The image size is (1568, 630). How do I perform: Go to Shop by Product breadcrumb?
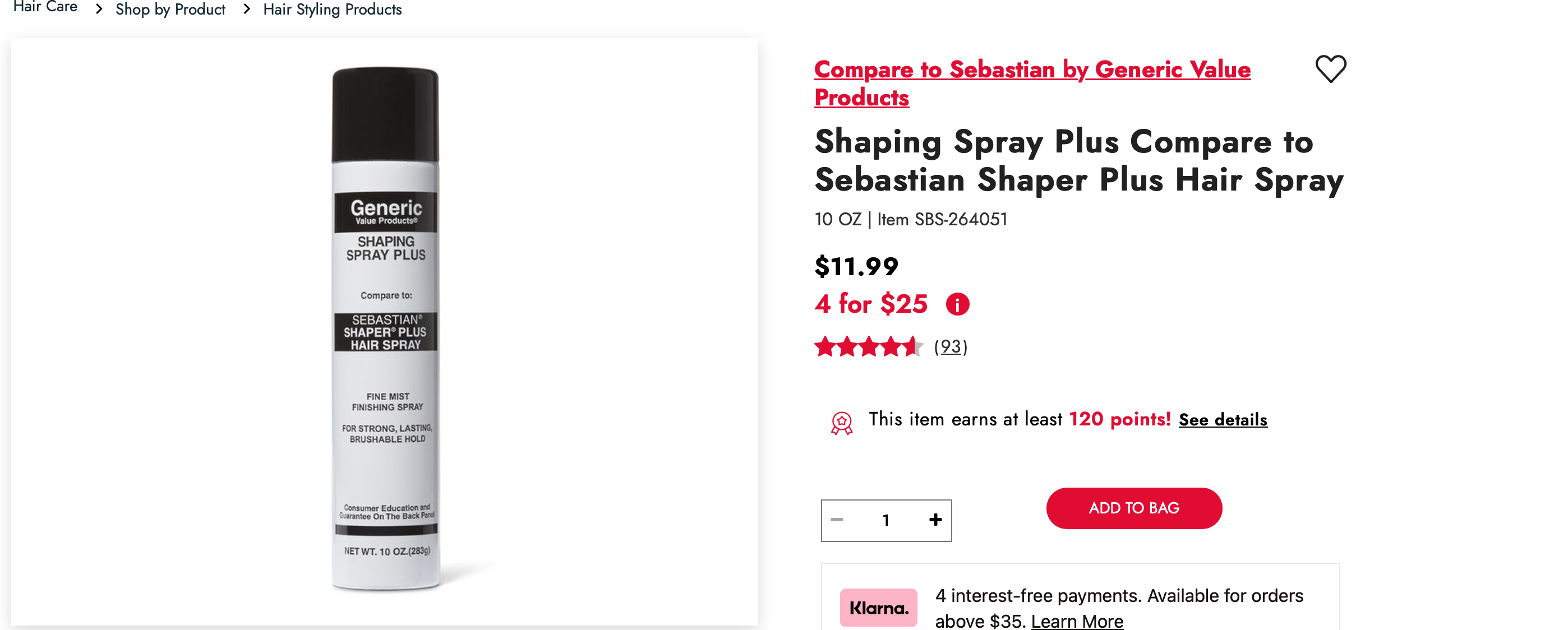(170, 10)
